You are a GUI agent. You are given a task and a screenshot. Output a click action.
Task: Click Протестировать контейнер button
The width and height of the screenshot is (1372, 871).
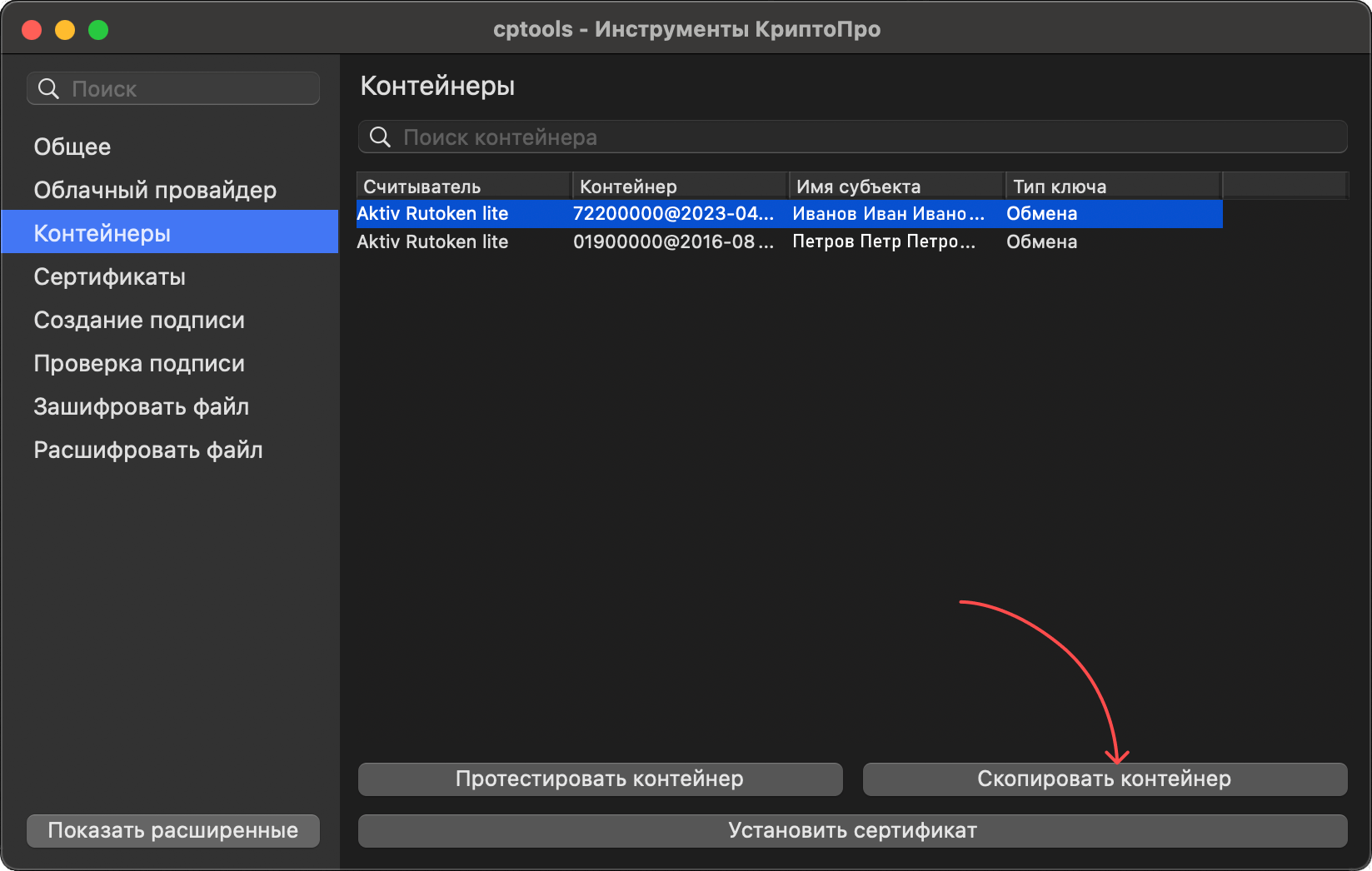click(600, 779)
